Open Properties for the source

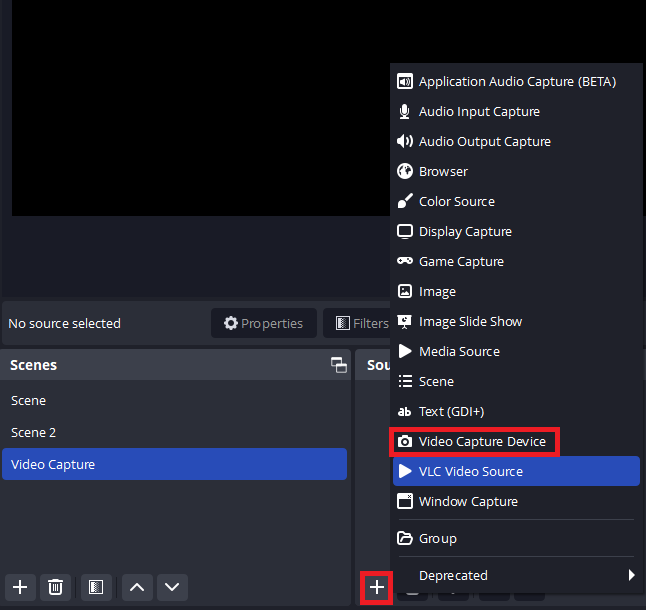coord(264,323)
